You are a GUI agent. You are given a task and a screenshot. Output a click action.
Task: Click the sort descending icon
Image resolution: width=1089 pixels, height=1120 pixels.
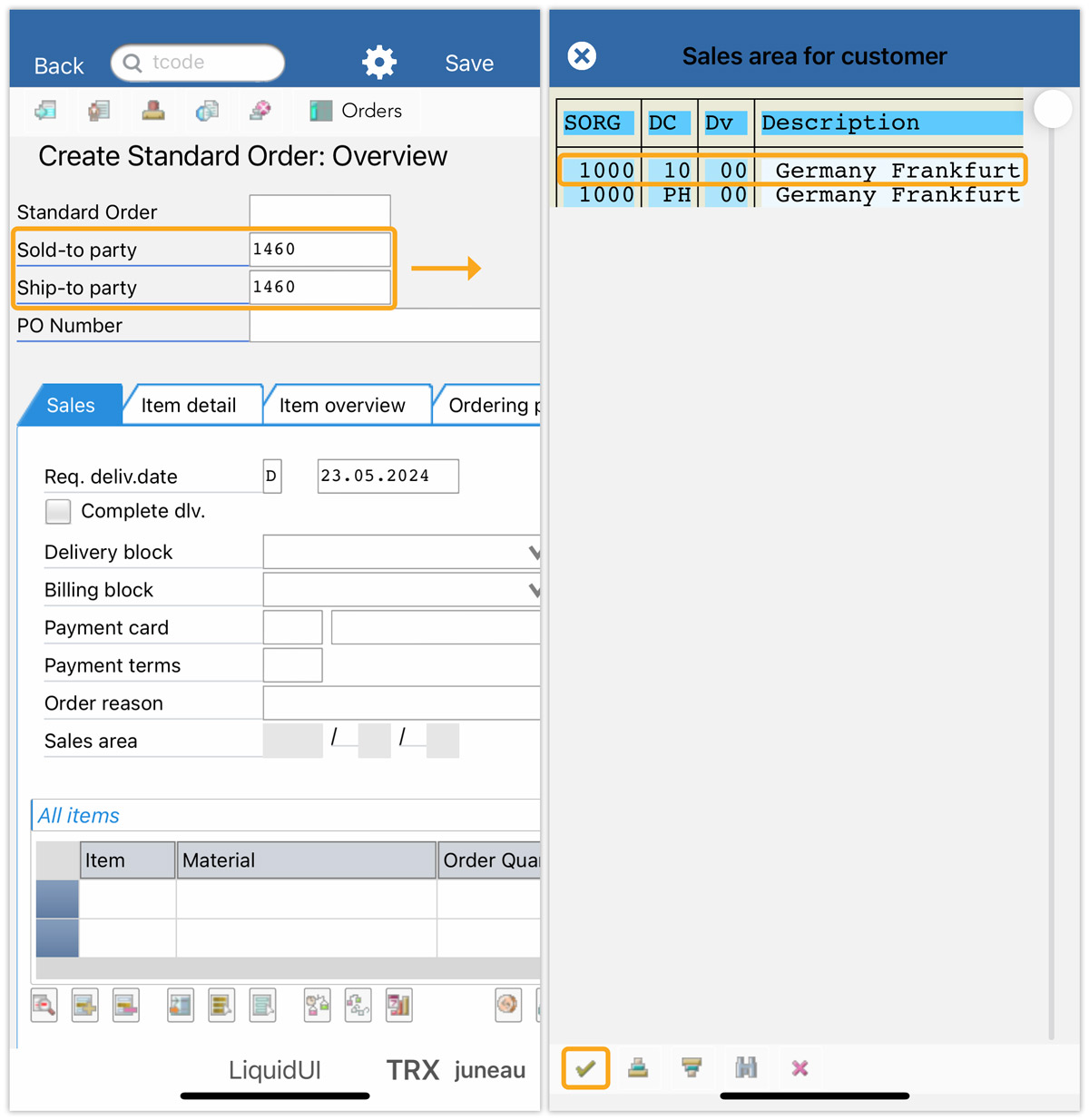(x=692, y=1068)
